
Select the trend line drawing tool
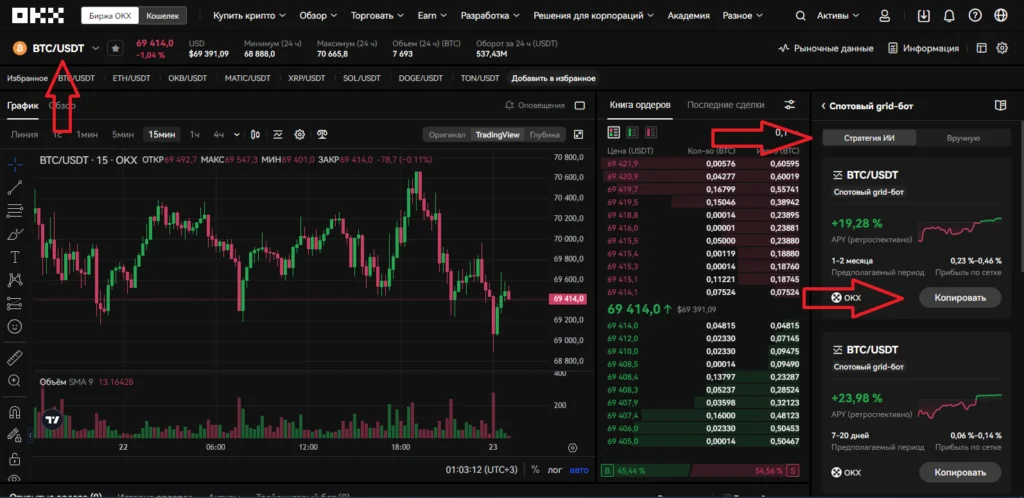click(x=14, y=187)
